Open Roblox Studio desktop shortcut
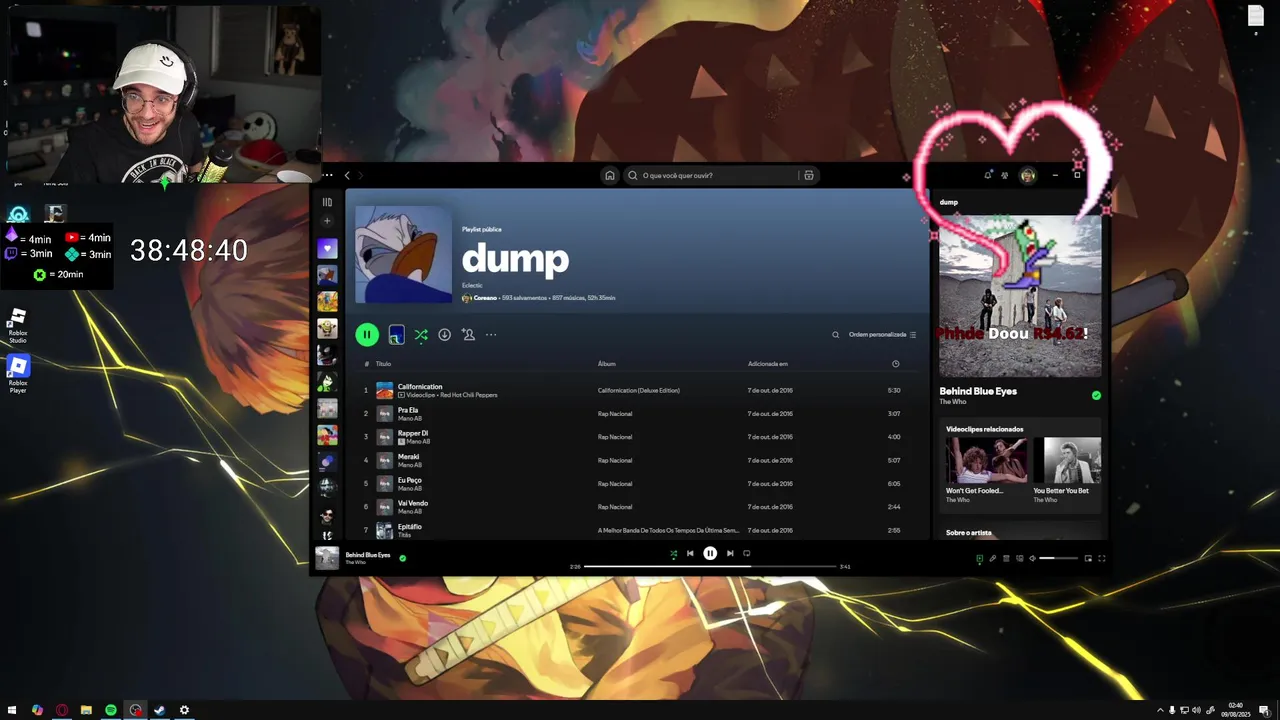 [18, 326]
